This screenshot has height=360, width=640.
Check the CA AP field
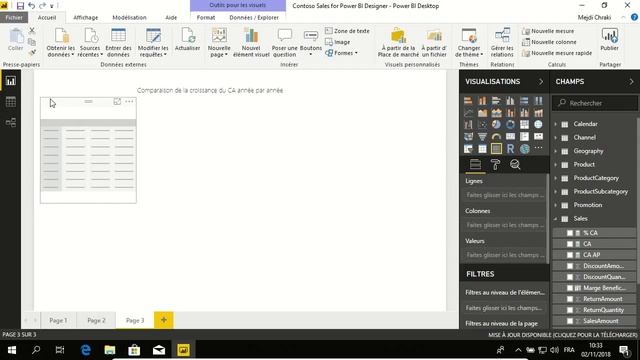point(570,255)
